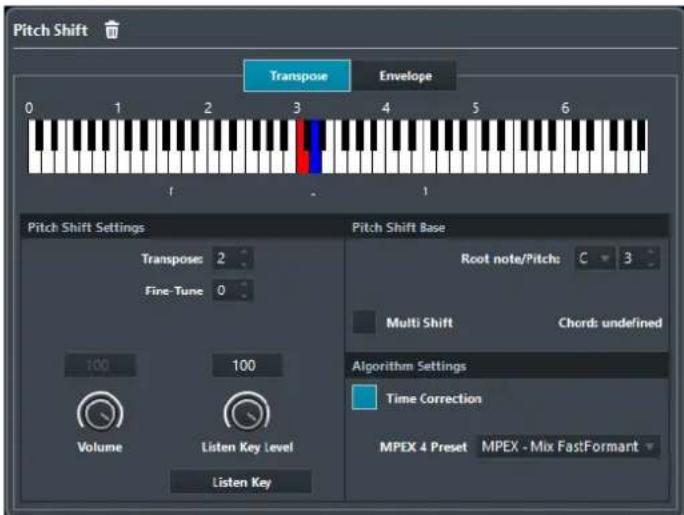Click octave number 0 above the keyboard
The image size is (684, 515).
click(29, 108)
